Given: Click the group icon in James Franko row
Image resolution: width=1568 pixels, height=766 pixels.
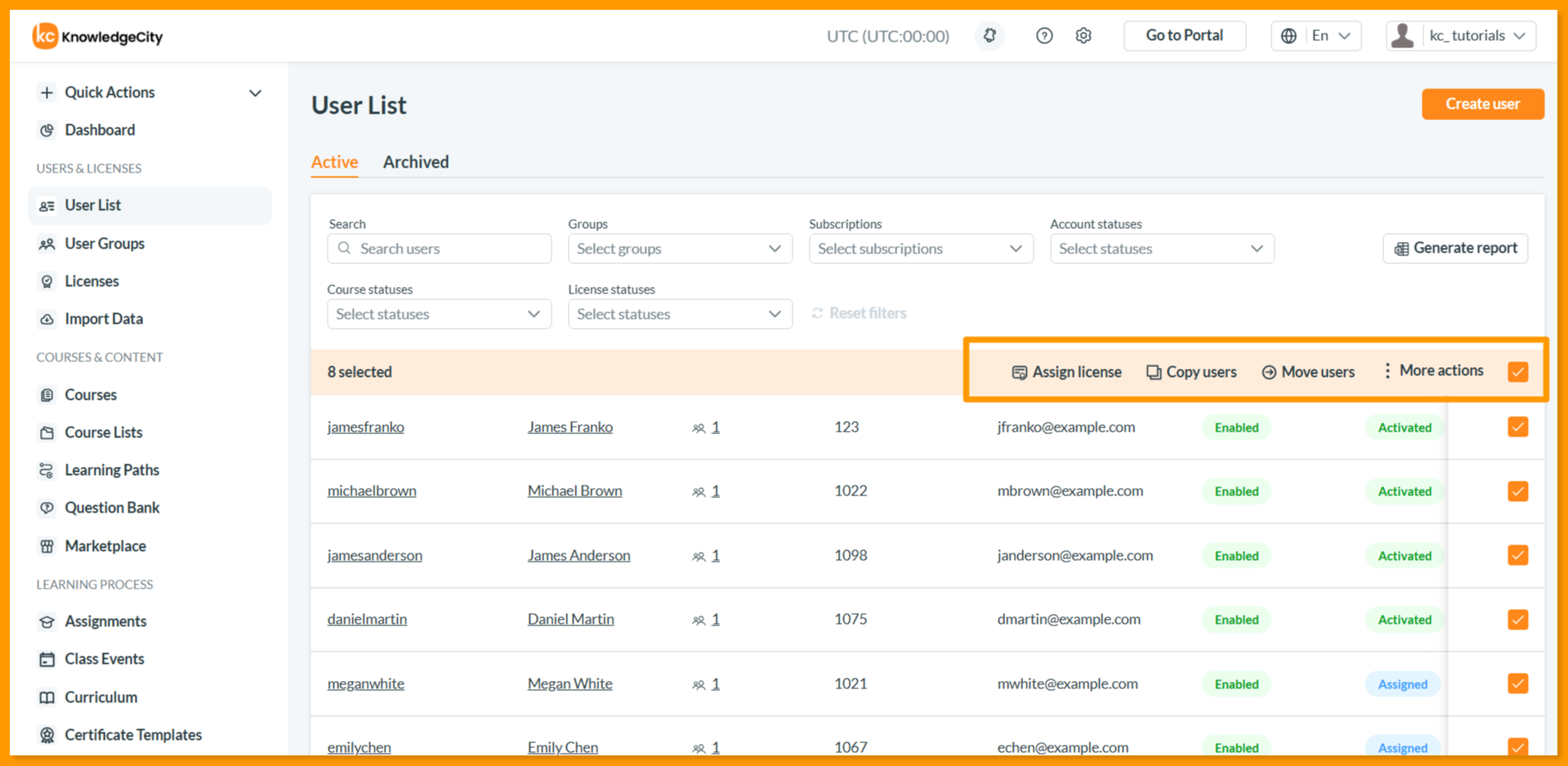Looking at the screenshot, I should tap(699, 428).
